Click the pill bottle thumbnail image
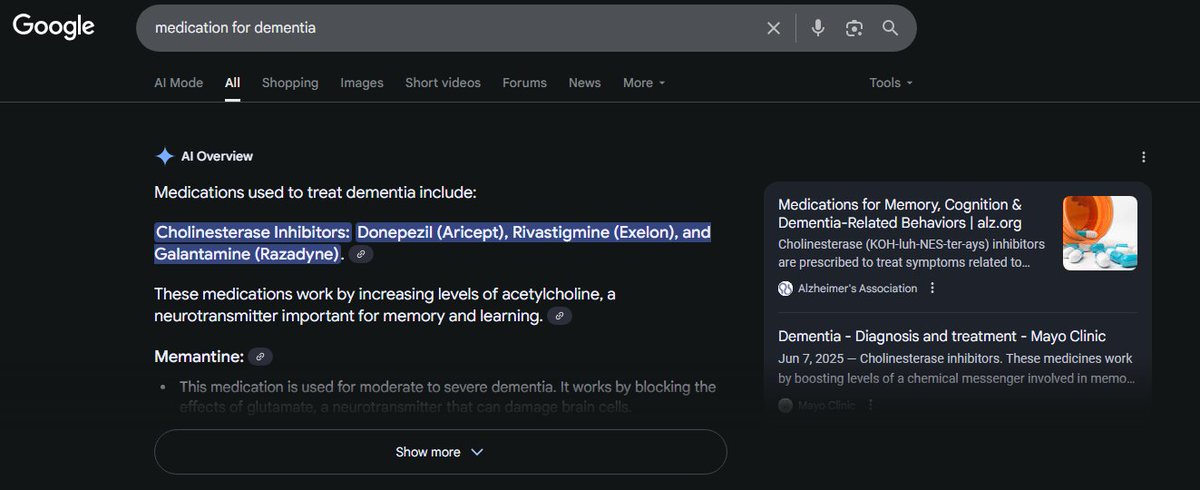 tap(1100, 233)
